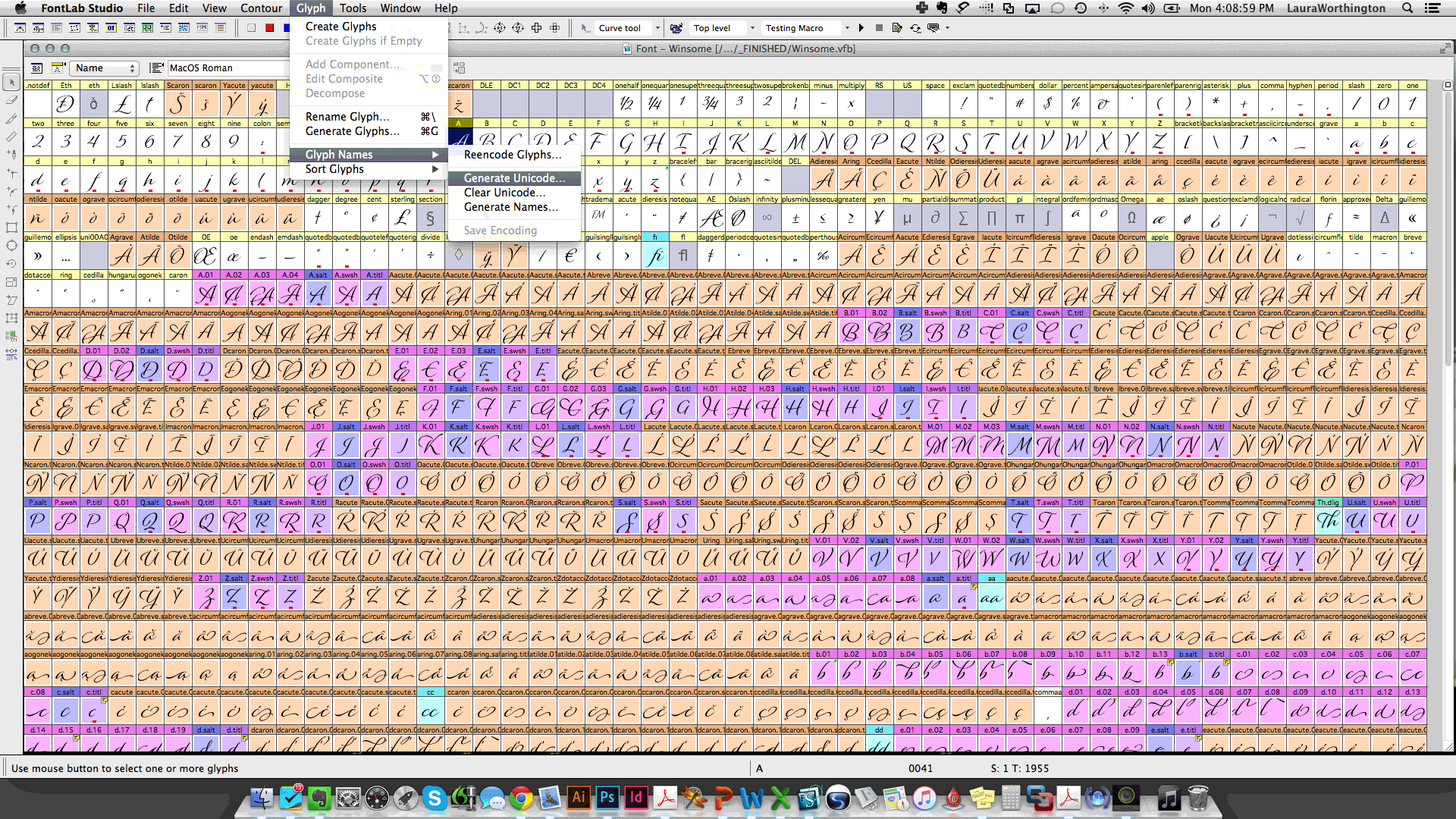Open the Top level dropdown
This screenshot has width=1456, height=819.
pyautogui.click(x=752, y=28)
